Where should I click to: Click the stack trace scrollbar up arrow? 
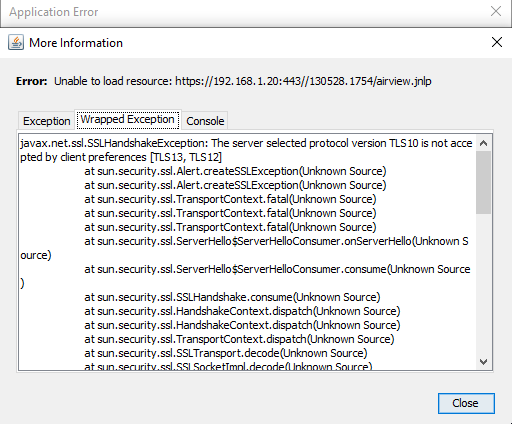click(483, 144)
